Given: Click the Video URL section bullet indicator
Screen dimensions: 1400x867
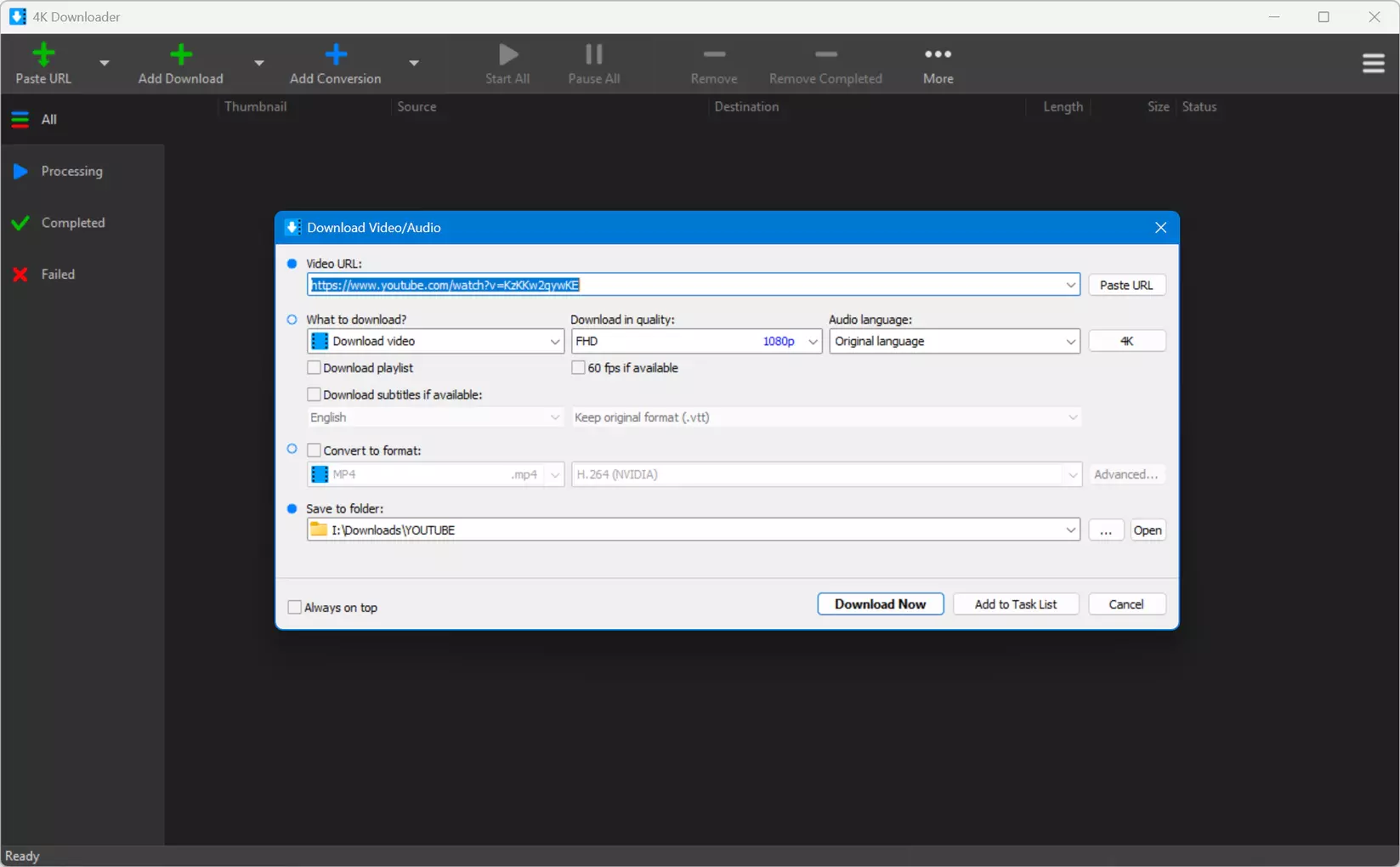Looking at the screenshot, I should tap(292, 263).
